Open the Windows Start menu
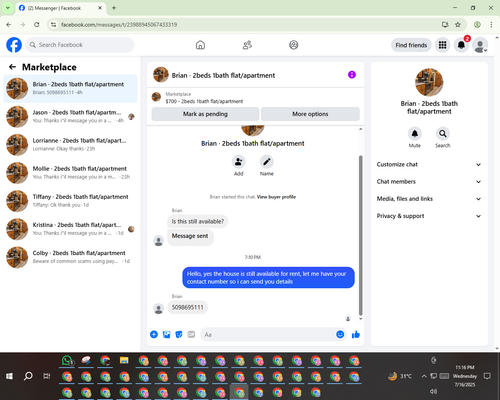The image size is (500, 400). (x=9, y=376)
